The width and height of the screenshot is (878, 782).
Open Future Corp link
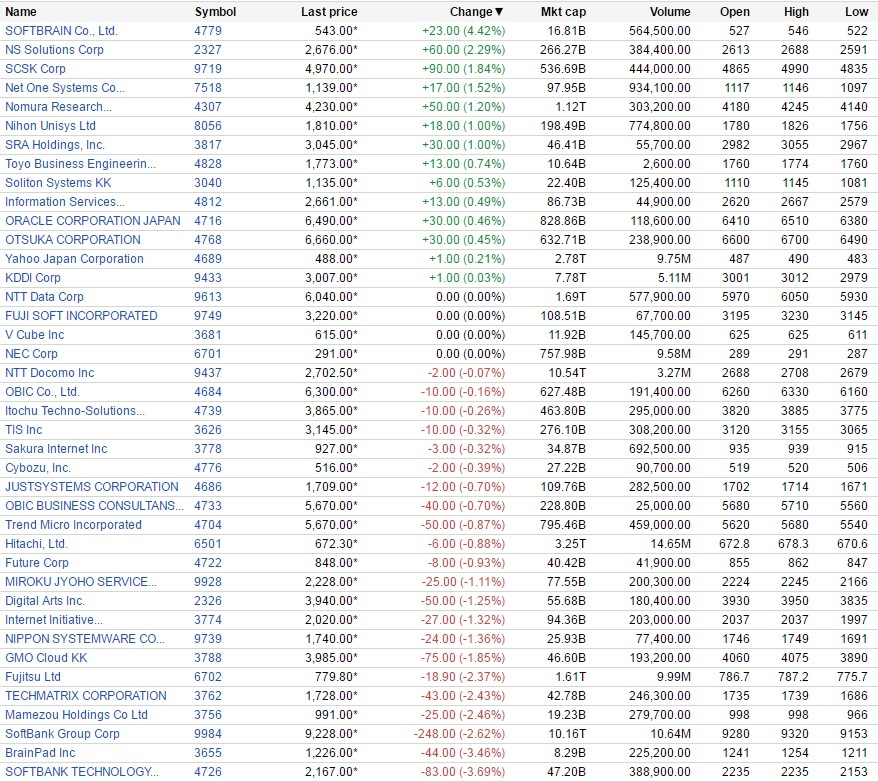point(37,564)
